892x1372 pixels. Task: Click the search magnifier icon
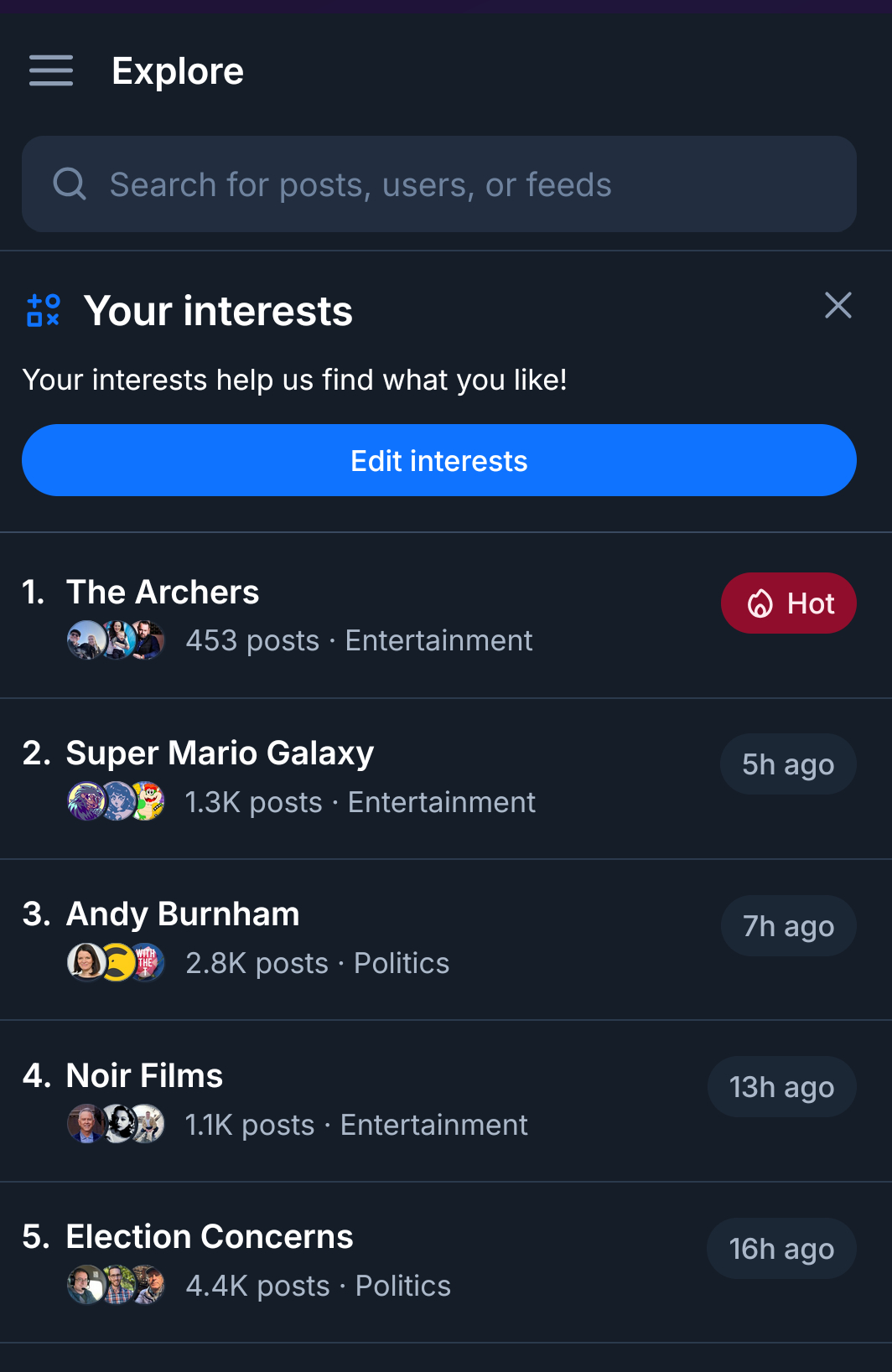tap(70, 184)
